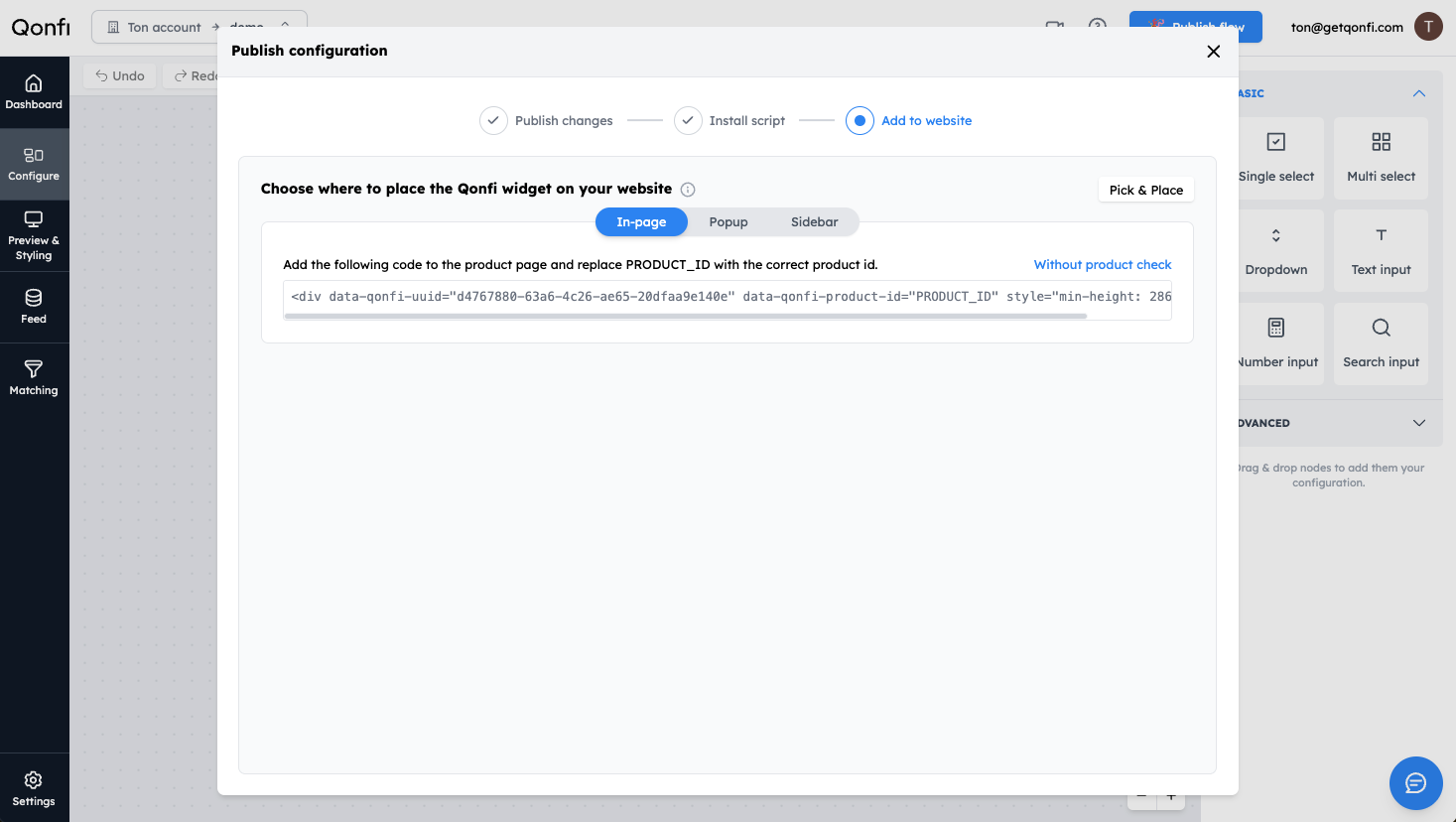Viewport: 1456px width, 822px height.
Task: Click the info icon beside widget heading
Action: 688,190
